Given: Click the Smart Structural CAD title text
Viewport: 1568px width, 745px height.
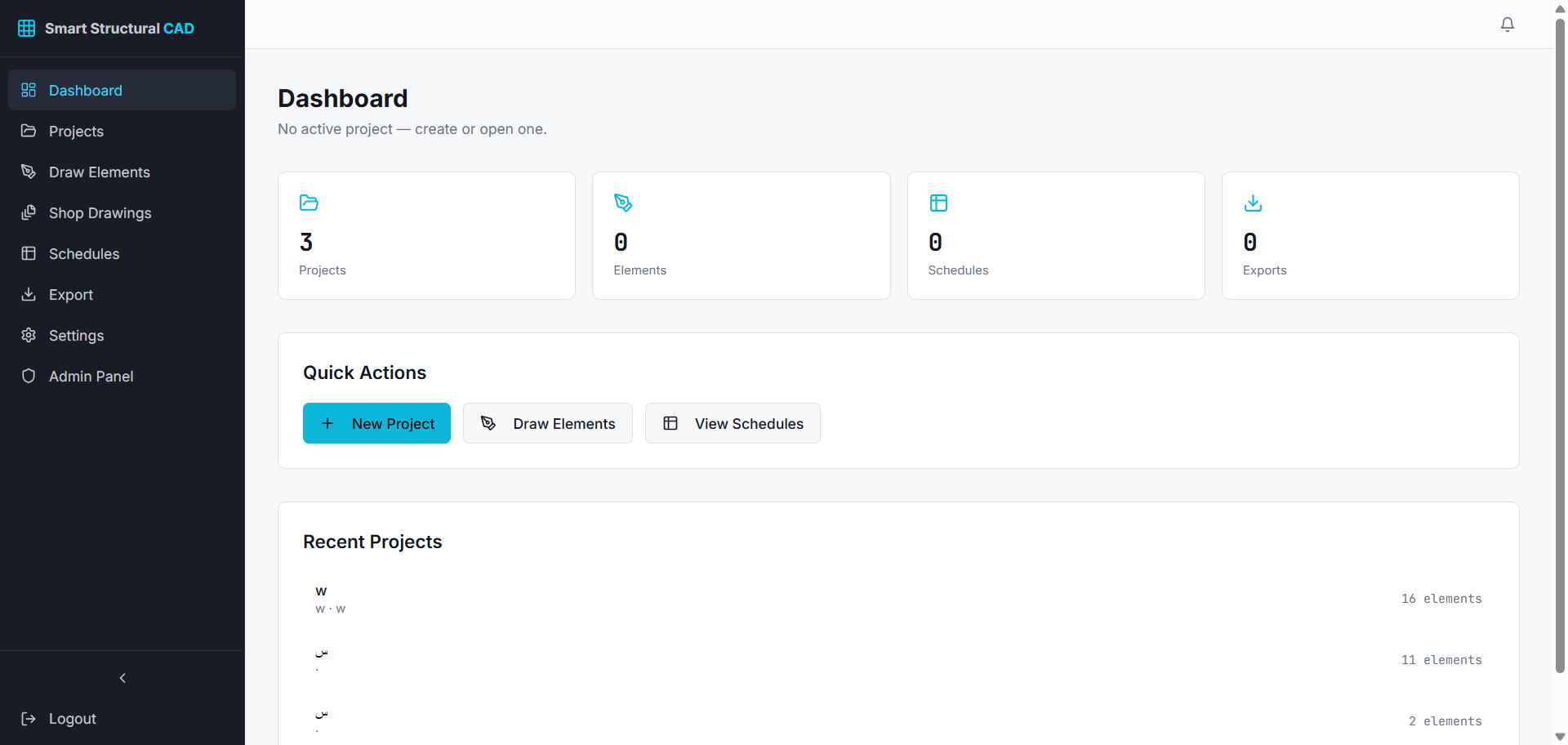Looking at the screenshot, I should click(119, 29).
